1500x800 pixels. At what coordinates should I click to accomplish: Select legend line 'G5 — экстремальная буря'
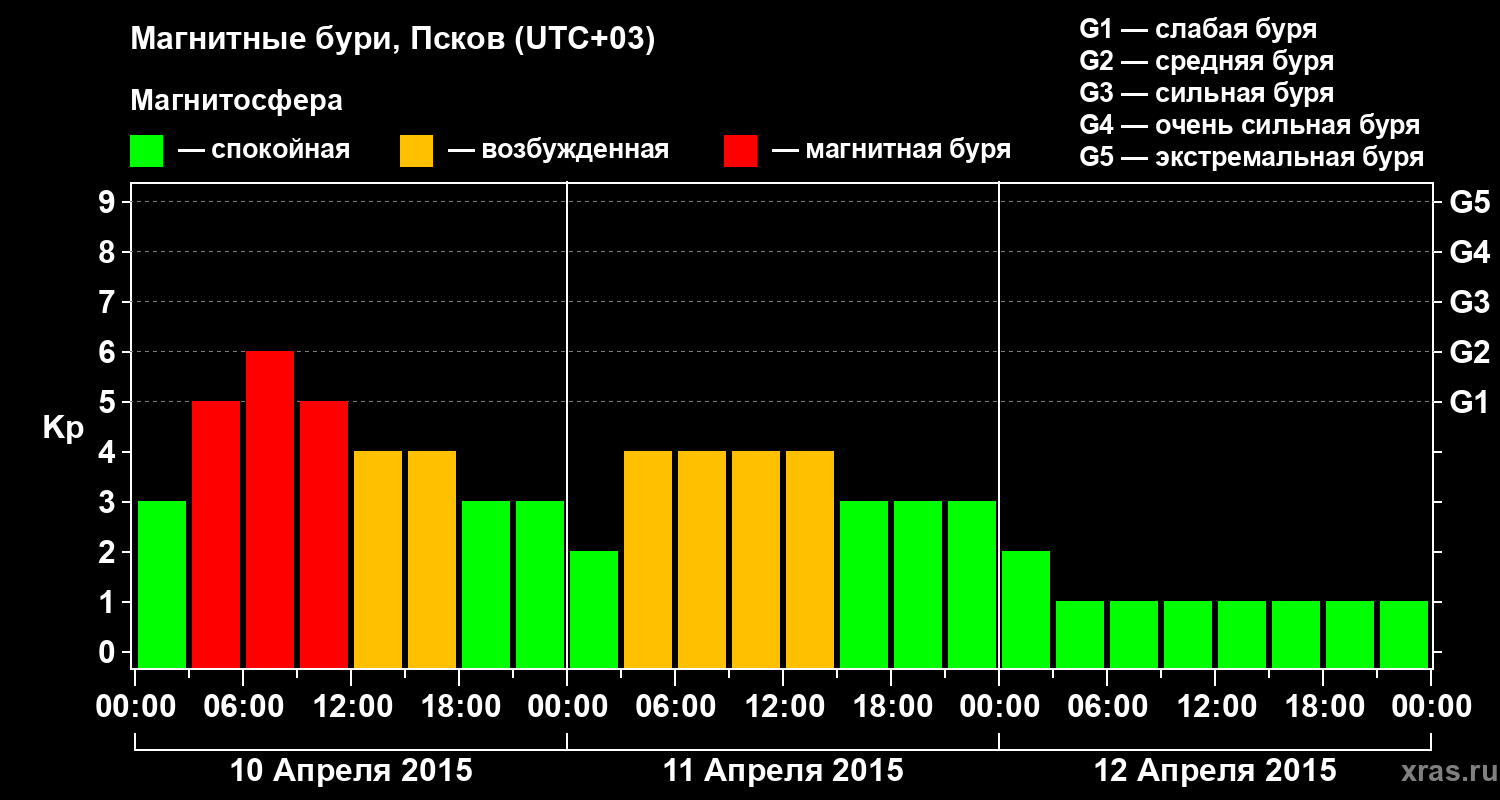click(1252, 157)
